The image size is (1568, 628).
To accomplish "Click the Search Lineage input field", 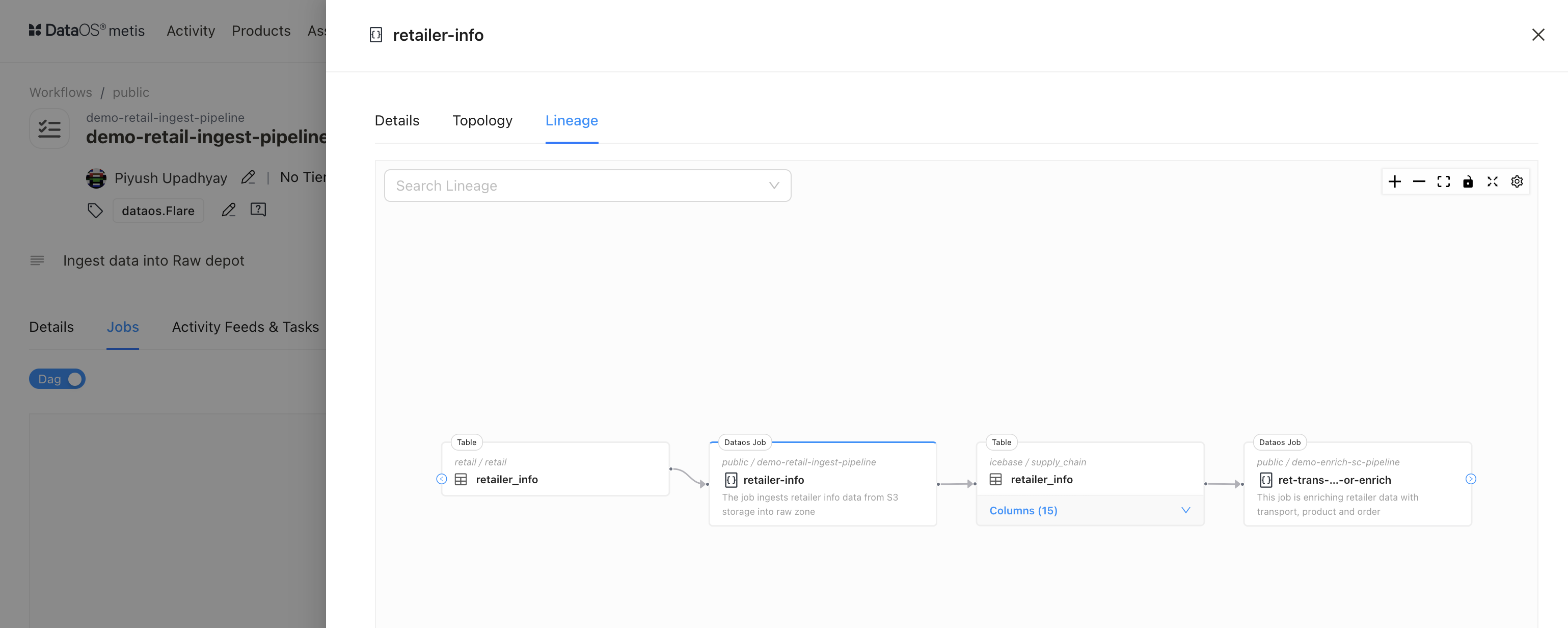I will [x=588, y=184].
